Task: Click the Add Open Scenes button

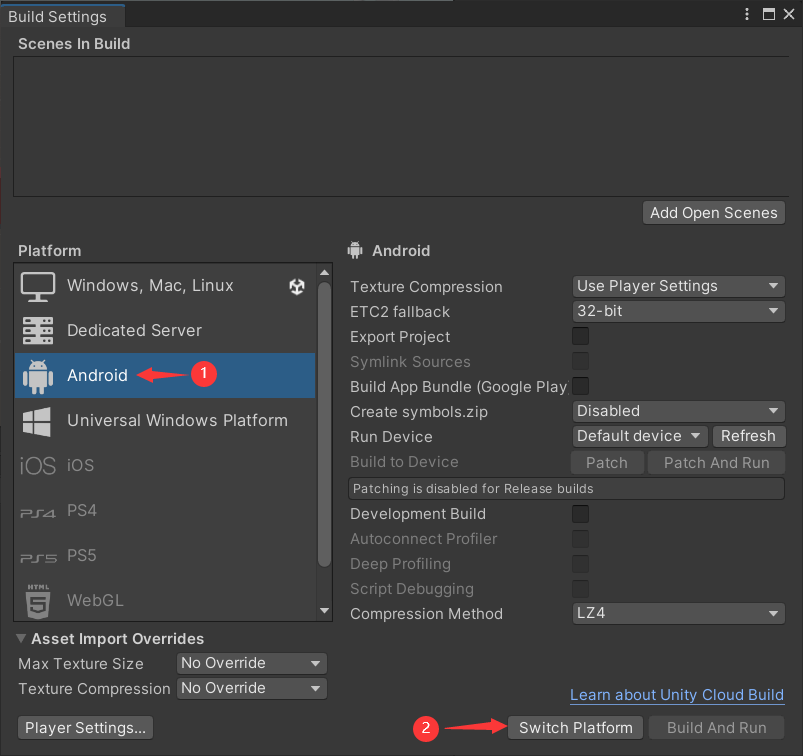Action: tap(713, 212)
